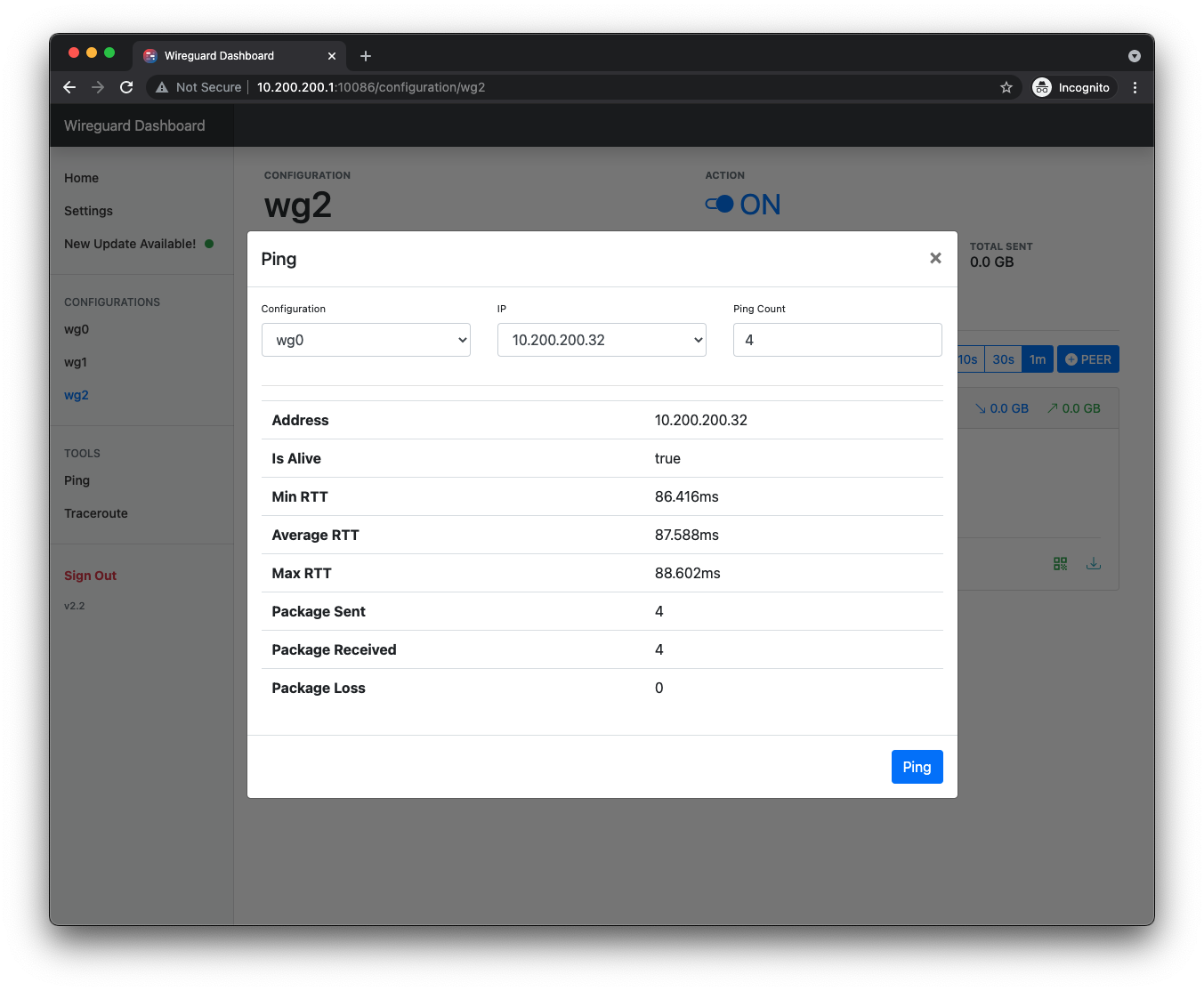Go to Settings in the sidebar
The width and height of the screenshot is (1204, 991).
click(x=88, y=211)
